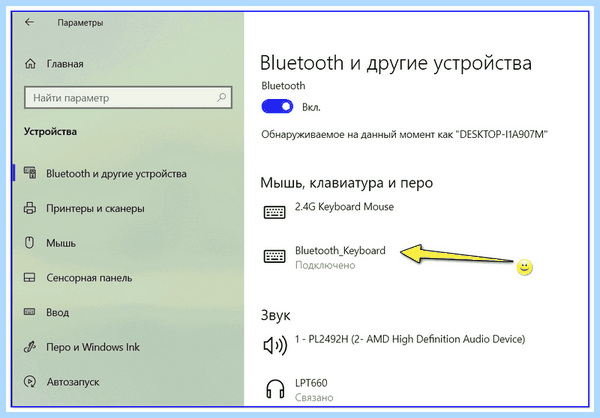The height and width of the screenshot is (418, 600).
Task: Click speaker icon of PL2492H device
Action: [x=275, y=345]
